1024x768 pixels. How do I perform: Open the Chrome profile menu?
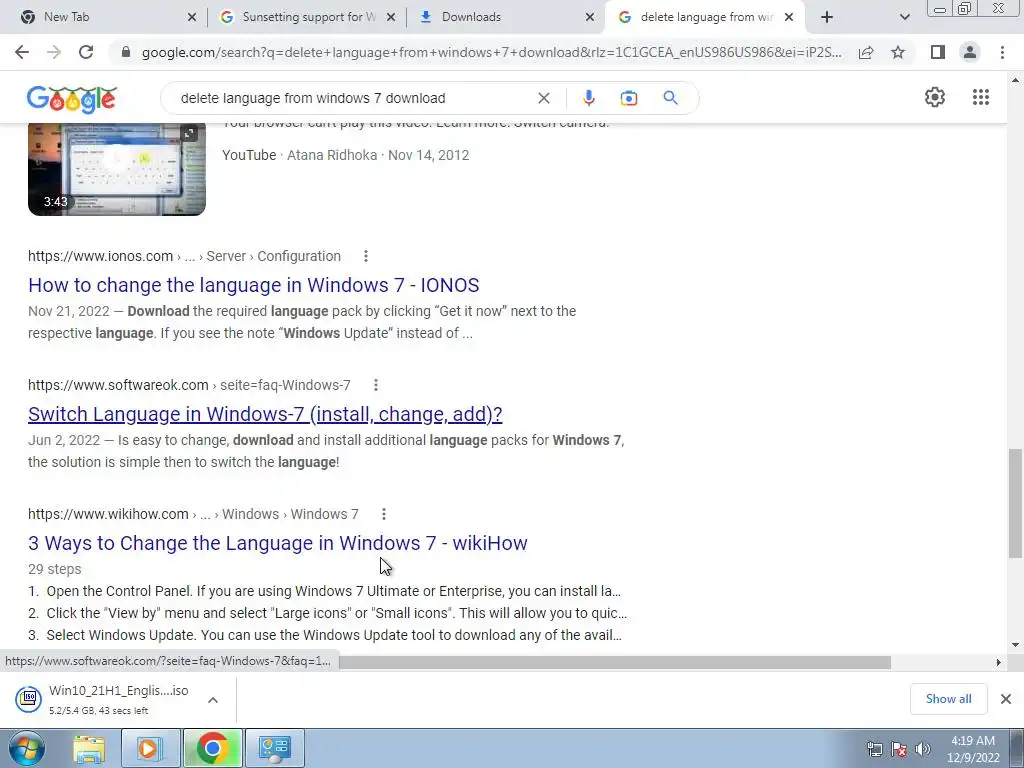[x=970, y=52]
